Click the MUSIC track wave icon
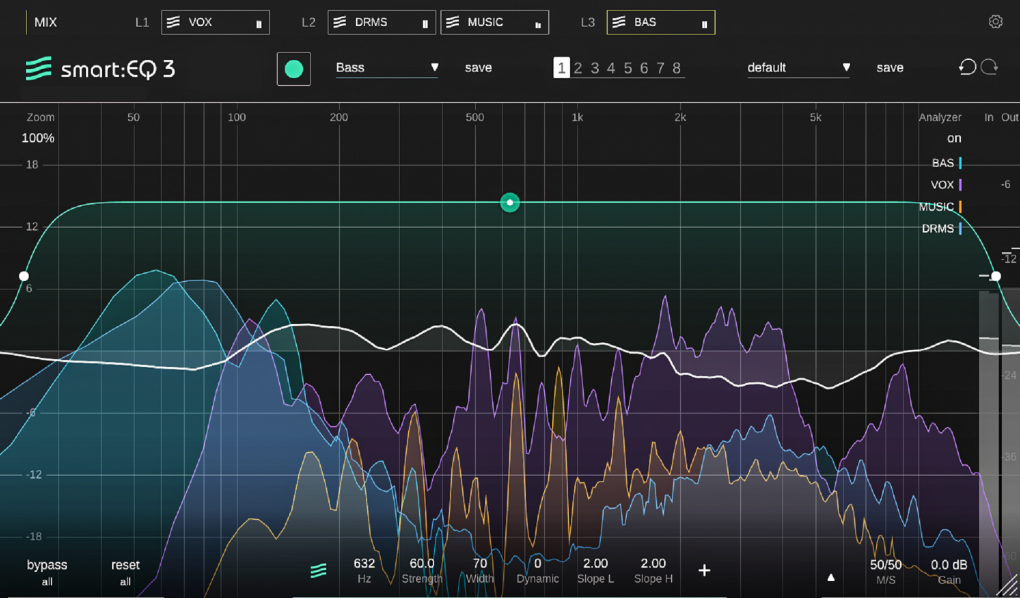The width and height of the screenshot is (1020, 598). tap(452, 22)
